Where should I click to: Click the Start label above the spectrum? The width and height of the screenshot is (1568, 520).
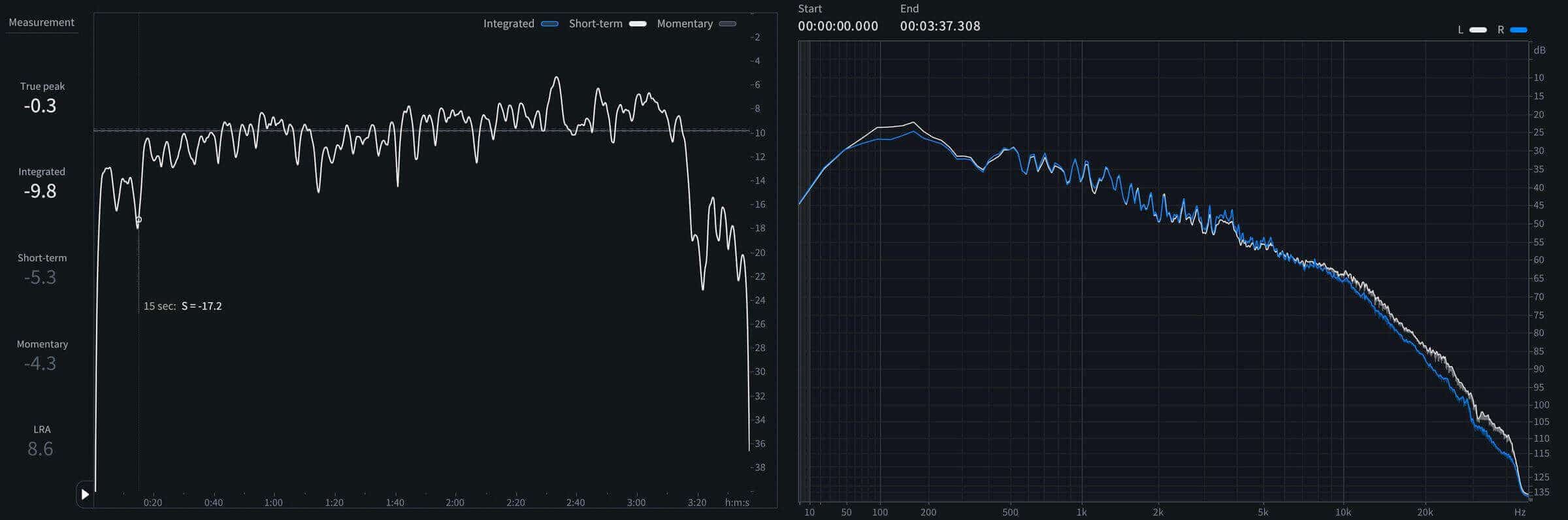(810, 8)
